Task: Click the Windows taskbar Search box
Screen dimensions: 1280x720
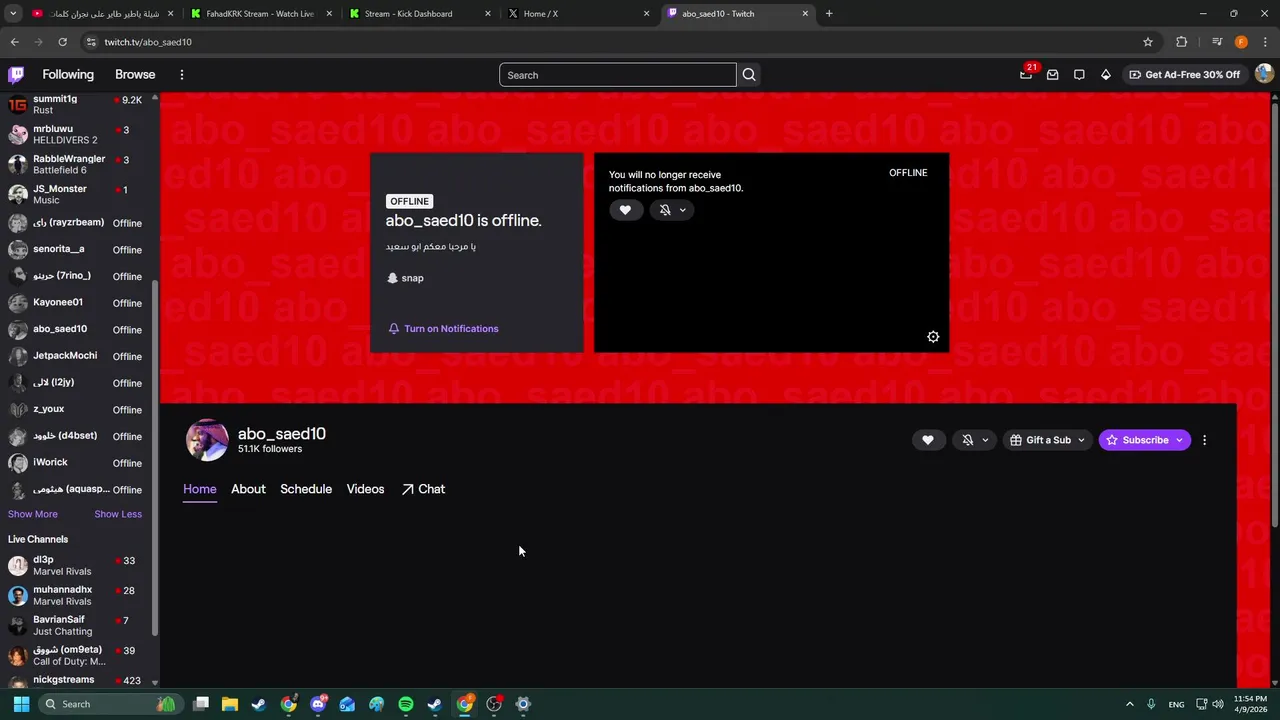Action: [x=110, y=704]
